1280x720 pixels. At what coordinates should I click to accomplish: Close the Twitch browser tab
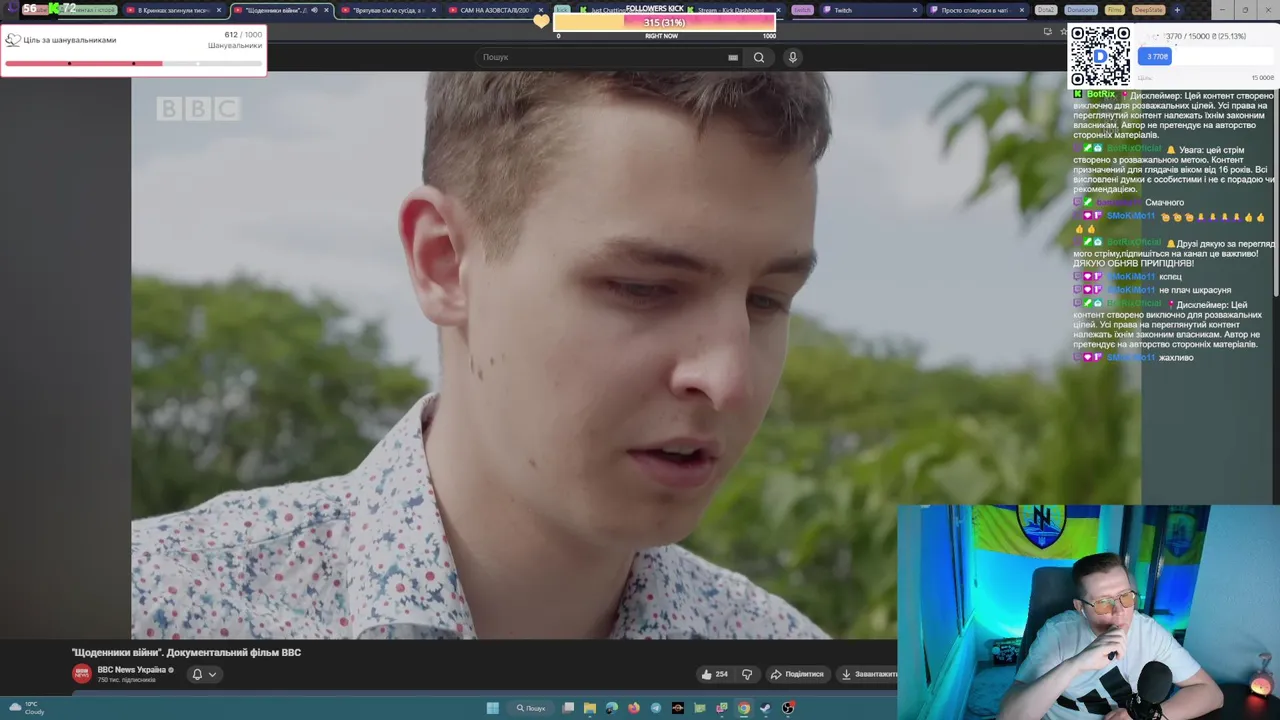[914, 10]
